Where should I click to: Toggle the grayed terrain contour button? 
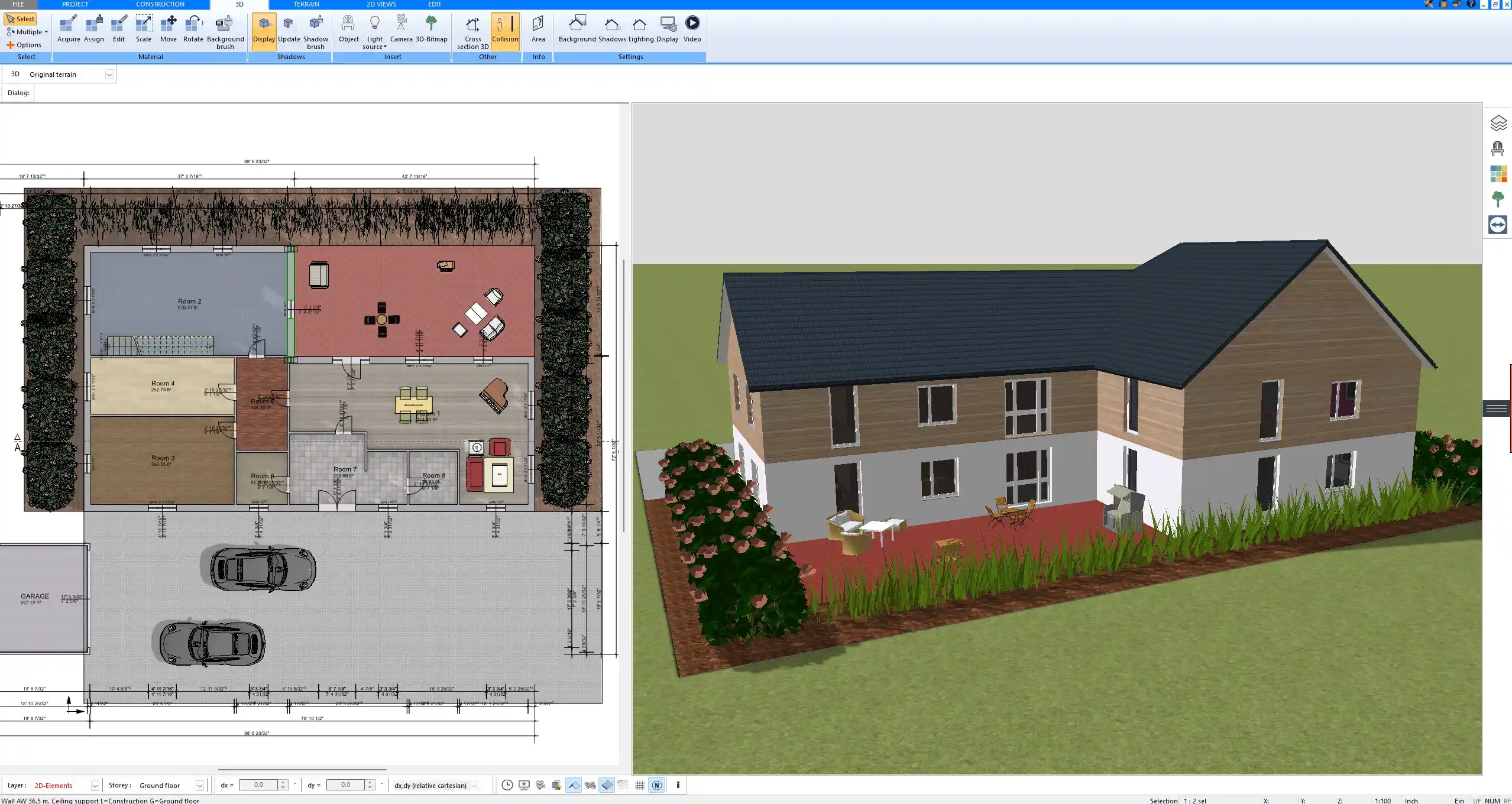coord(623,785)
